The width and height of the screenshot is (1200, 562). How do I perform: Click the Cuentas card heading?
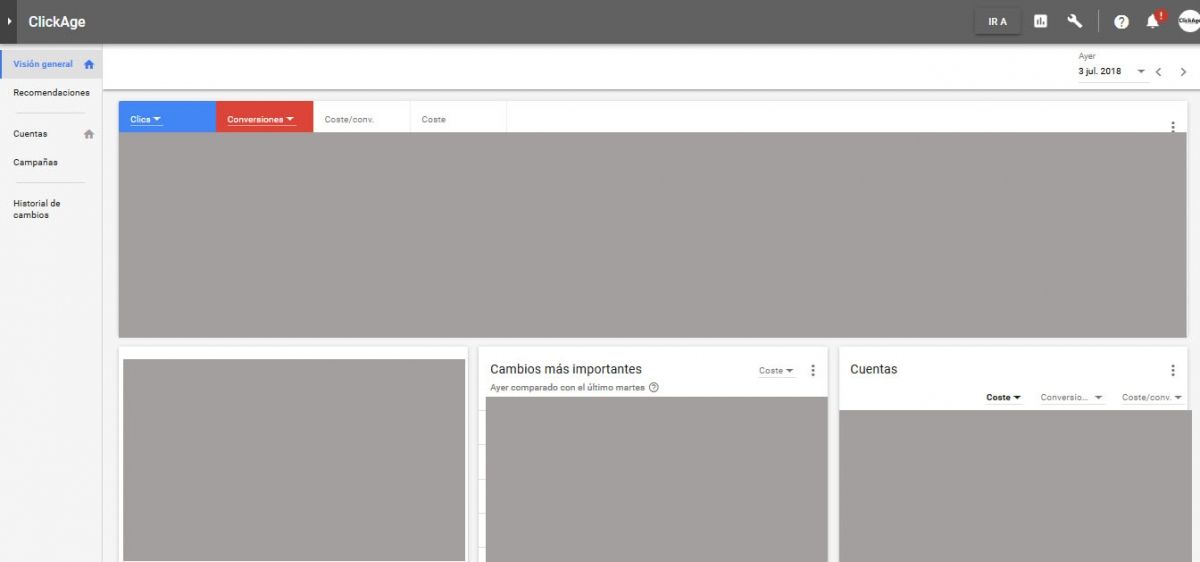tap(874, 370)
